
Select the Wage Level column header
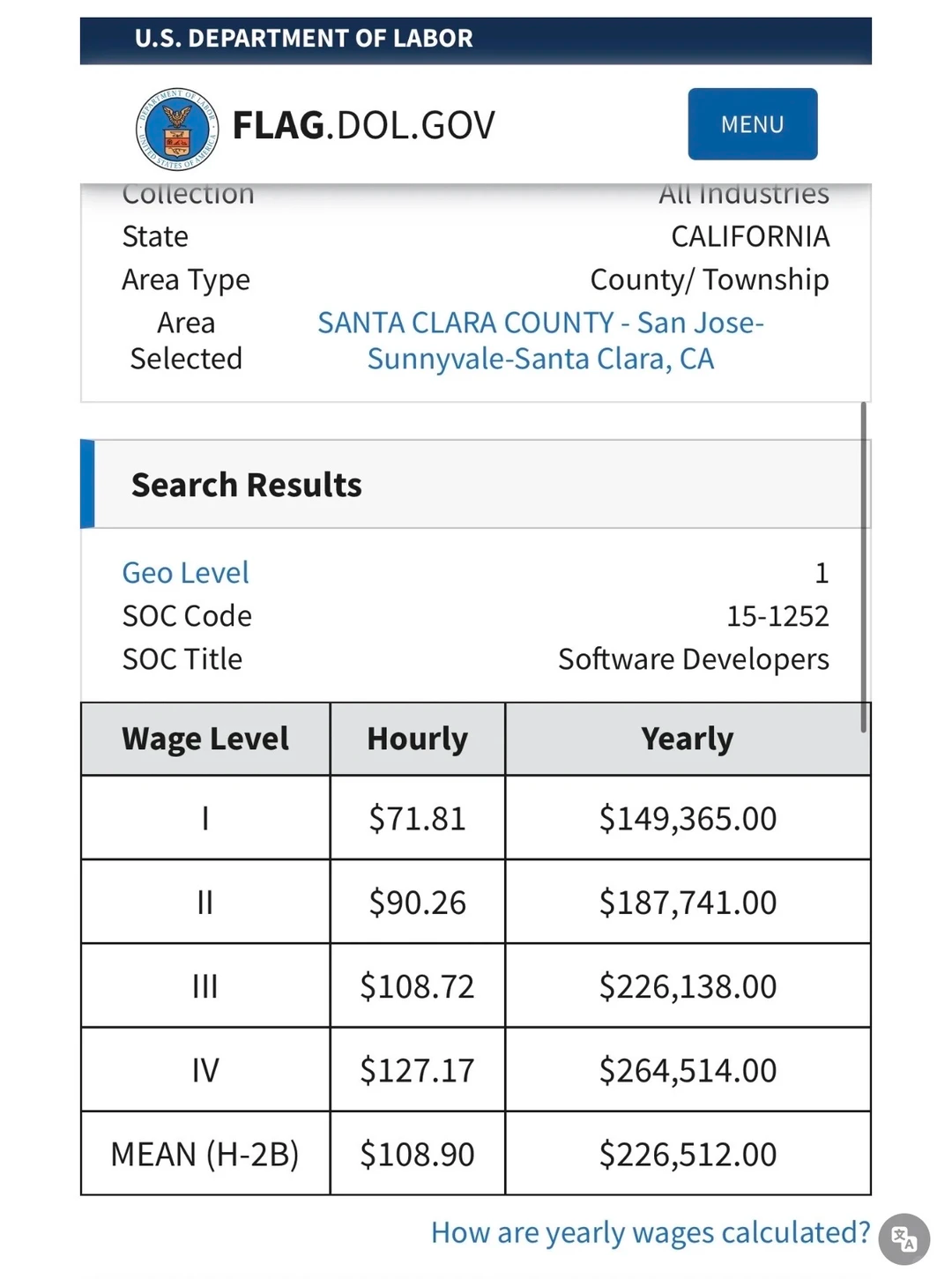[x=205, y=739]
